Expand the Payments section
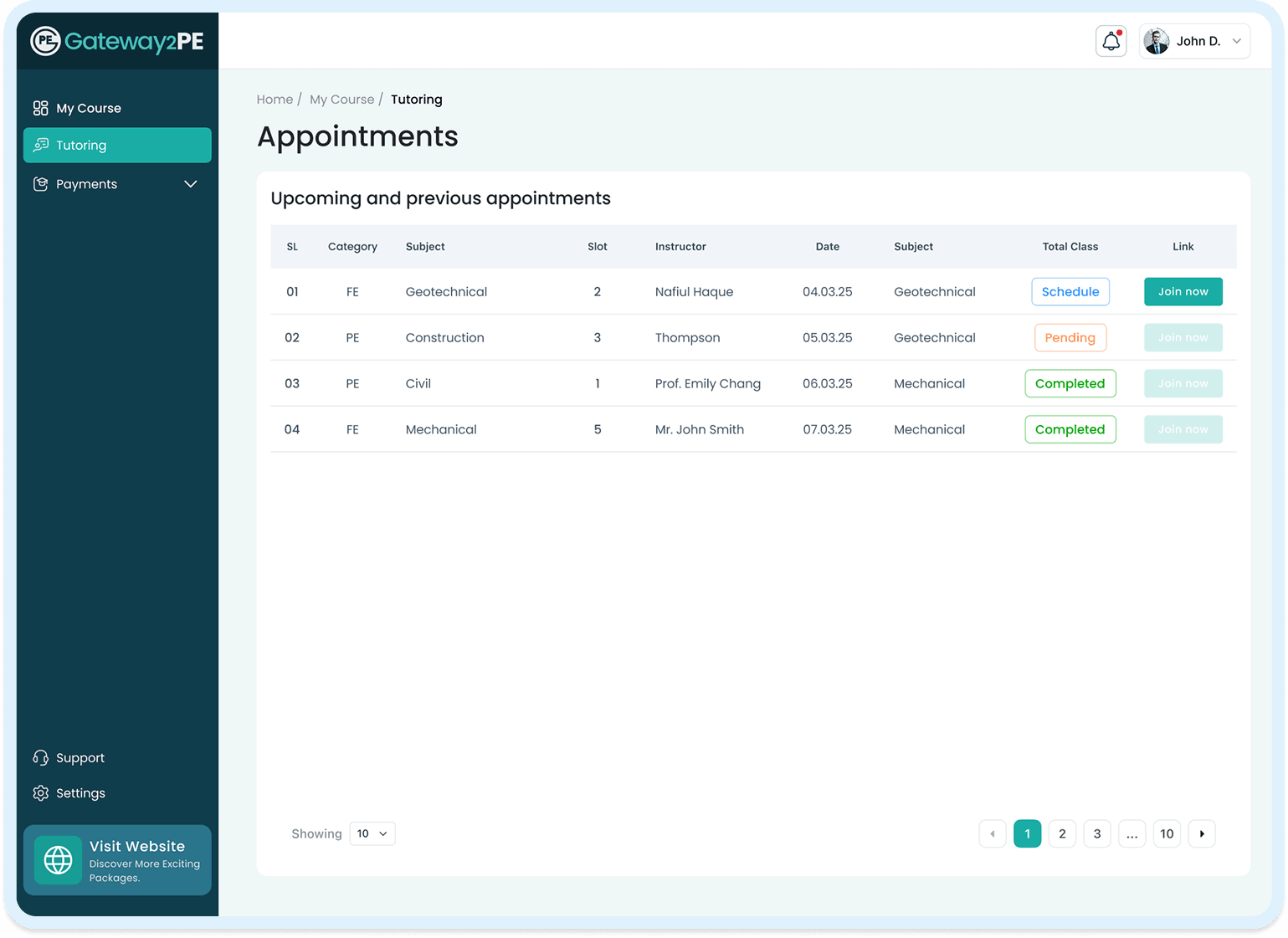This screenshot has width=1288, height=938. pyautogui.click(x=190, y=183)
